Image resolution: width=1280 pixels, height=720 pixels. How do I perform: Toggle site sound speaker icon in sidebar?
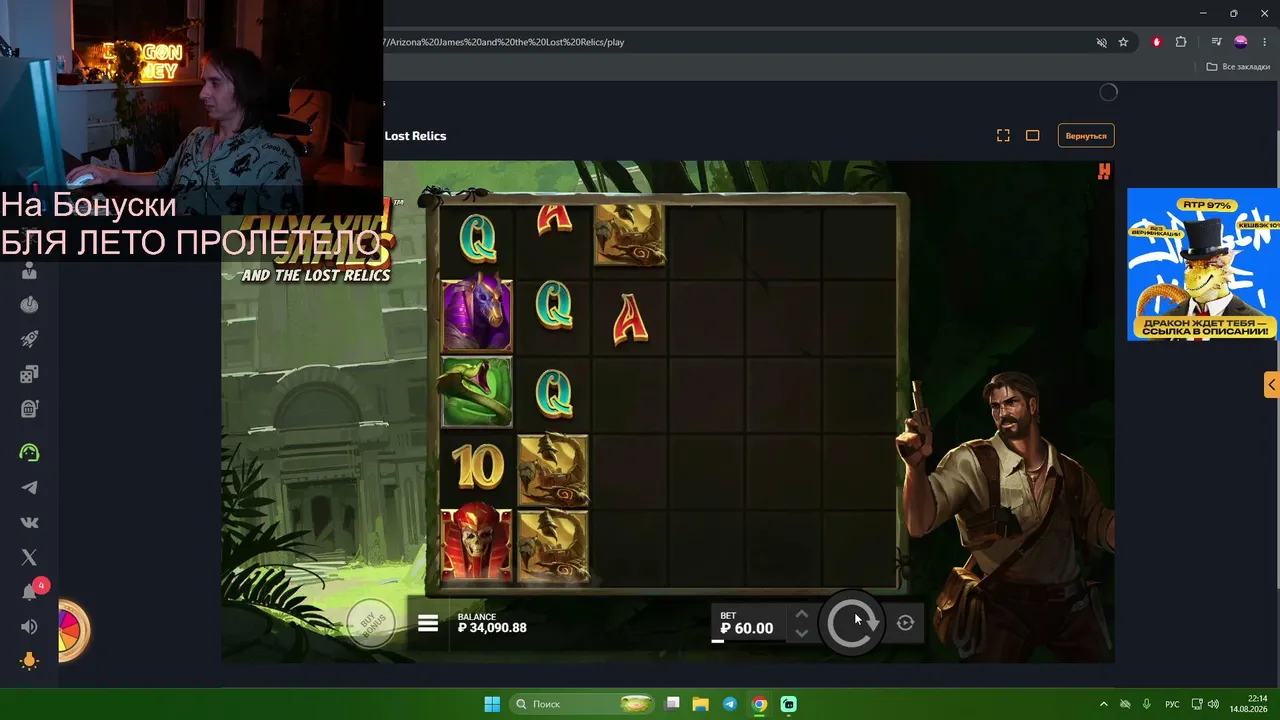[x=29, y=626]
